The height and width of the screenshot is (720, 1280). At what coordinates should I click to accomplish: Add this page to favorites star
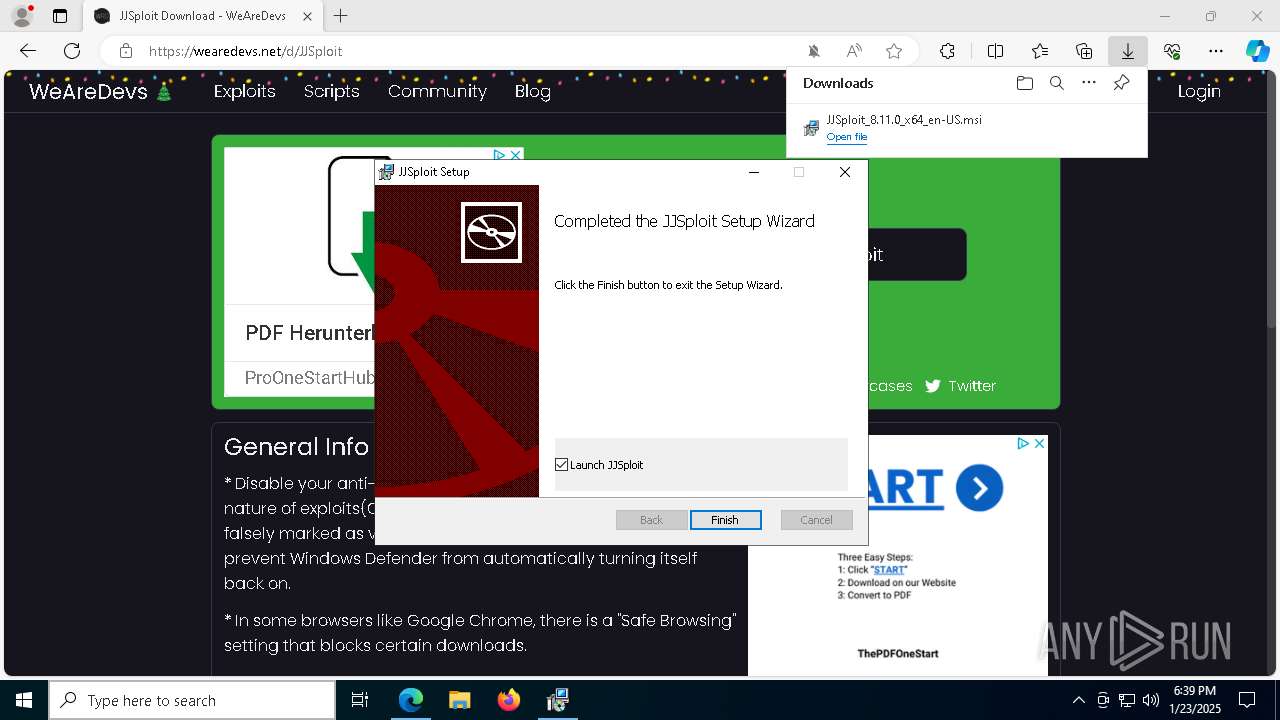(x=894, y=51)
